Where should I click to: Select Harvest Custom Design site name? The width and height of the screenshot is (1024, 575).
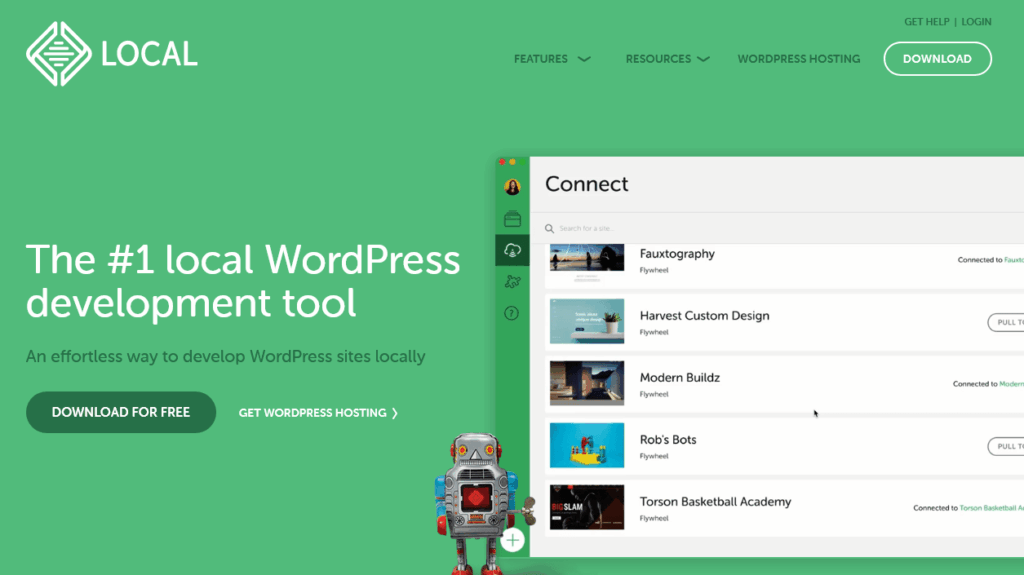[705, 316]
